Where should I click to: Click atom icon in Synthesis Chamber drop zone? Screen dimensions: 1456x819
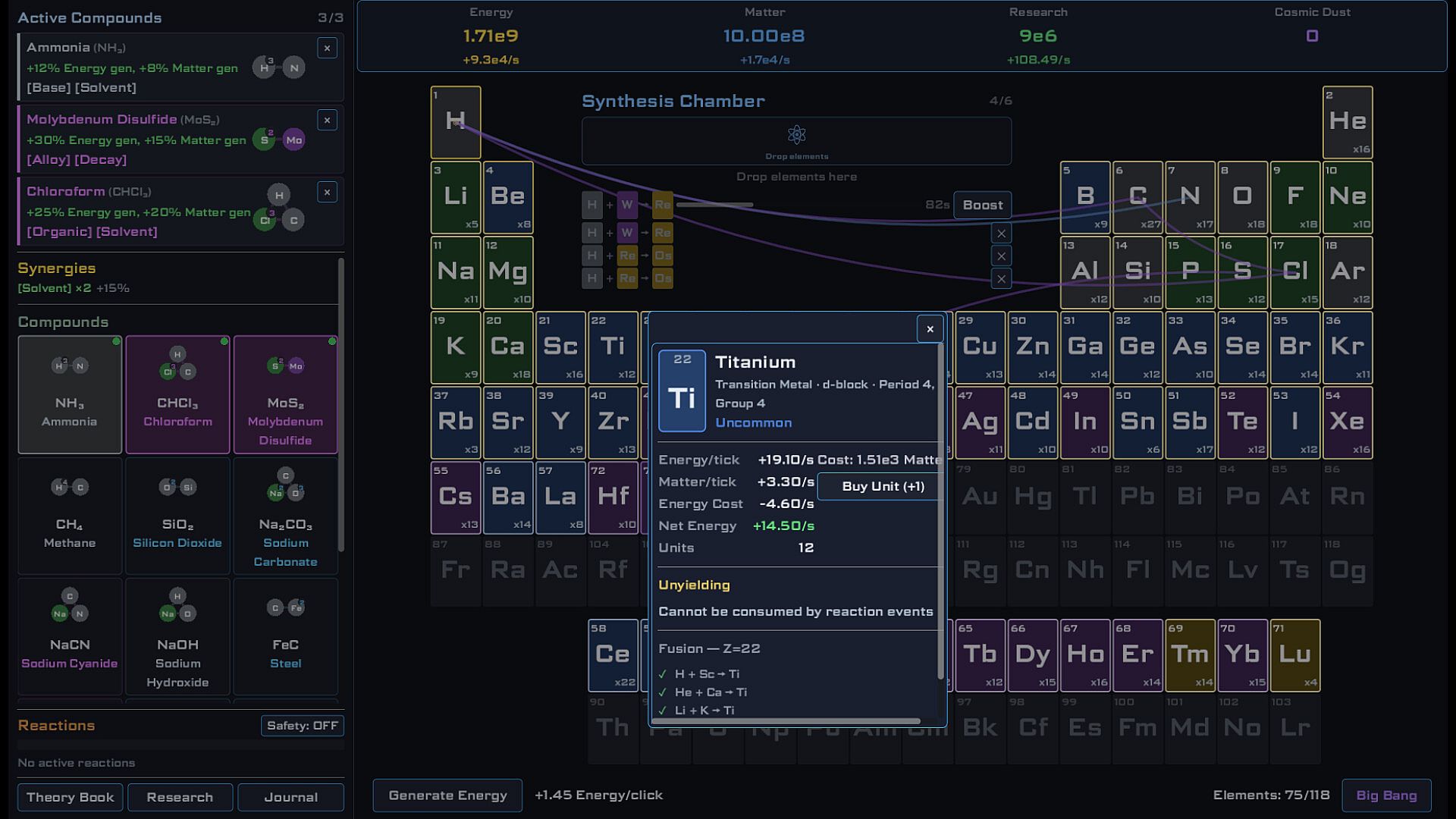(x=796, y=136)
